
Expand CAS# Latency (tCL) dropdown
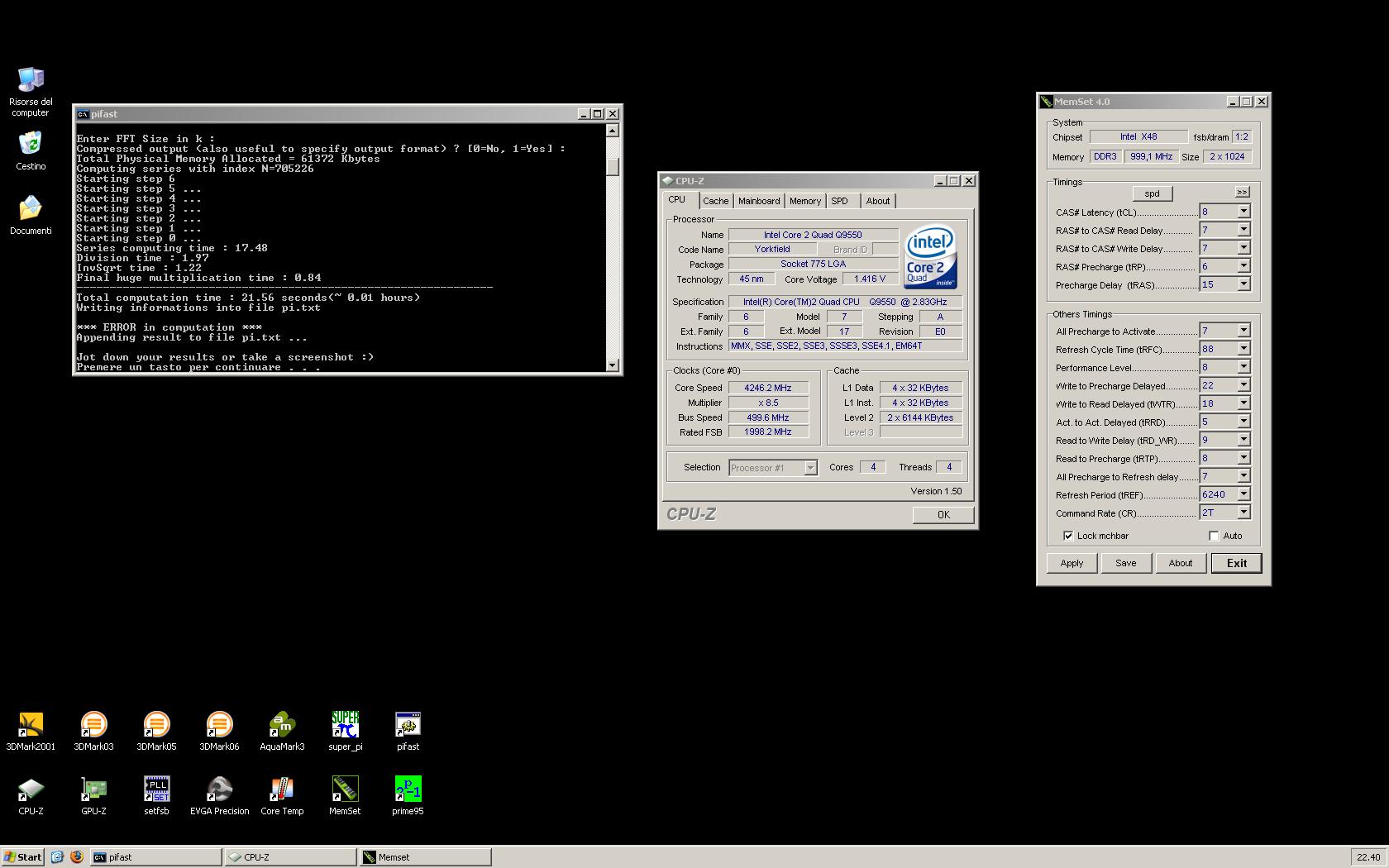pos(1243,212)
